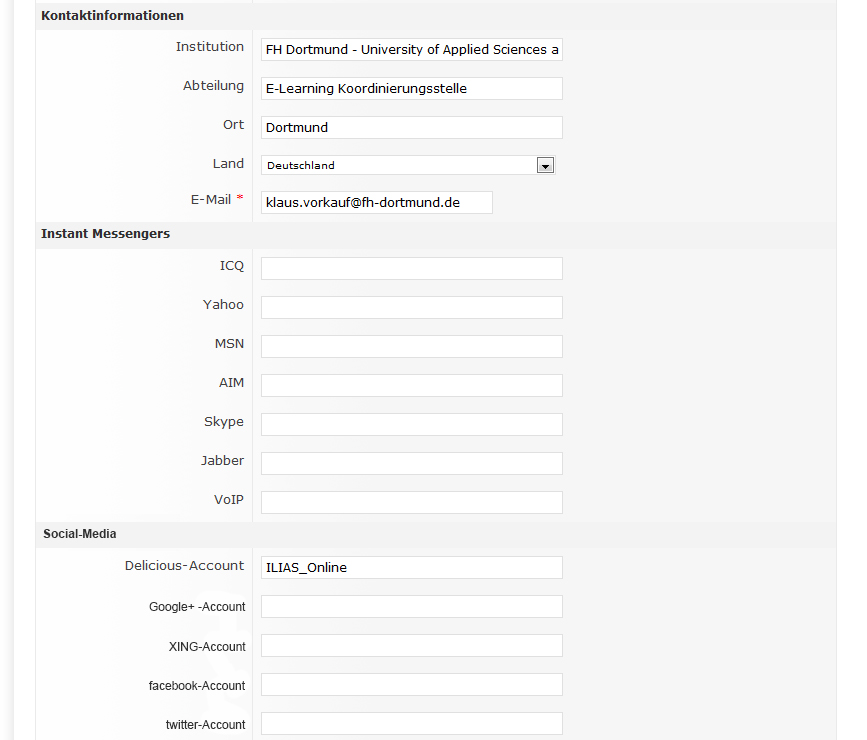
Task: Focus the XING-Account input
Action: 411,646
